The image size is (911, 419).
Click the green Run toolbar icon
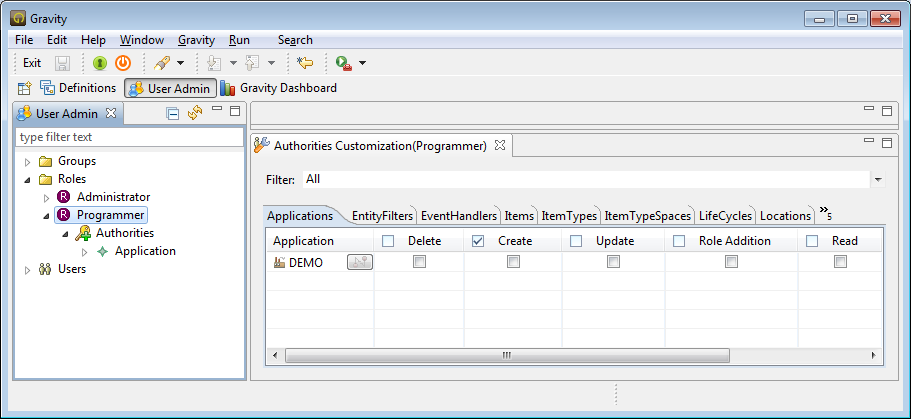pyautogui.click(x=343, y=63)
